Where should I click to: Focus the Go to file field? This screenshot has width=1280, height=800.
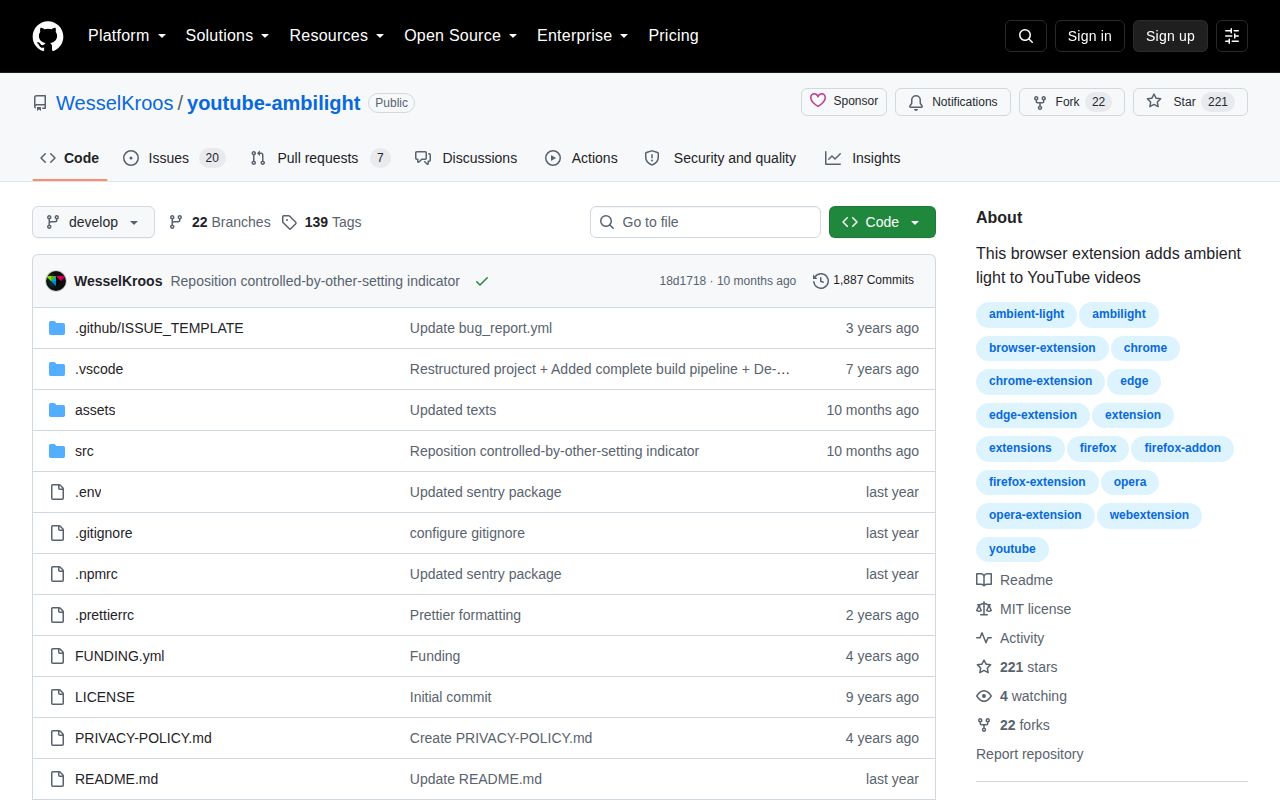tap(705, 222)
